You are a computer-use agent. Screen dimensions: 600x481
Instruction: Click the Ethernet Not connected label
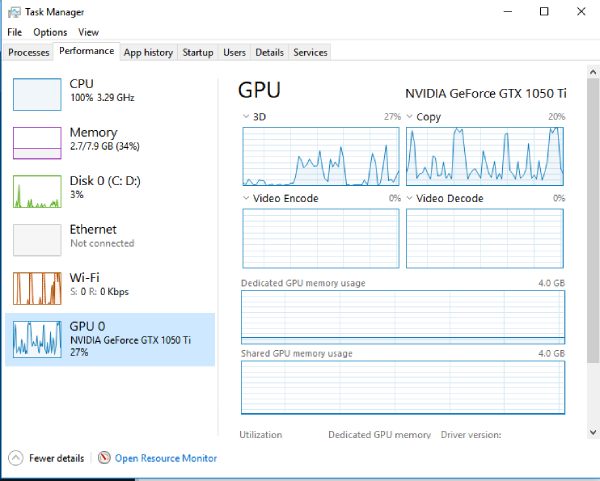(102, 236)
